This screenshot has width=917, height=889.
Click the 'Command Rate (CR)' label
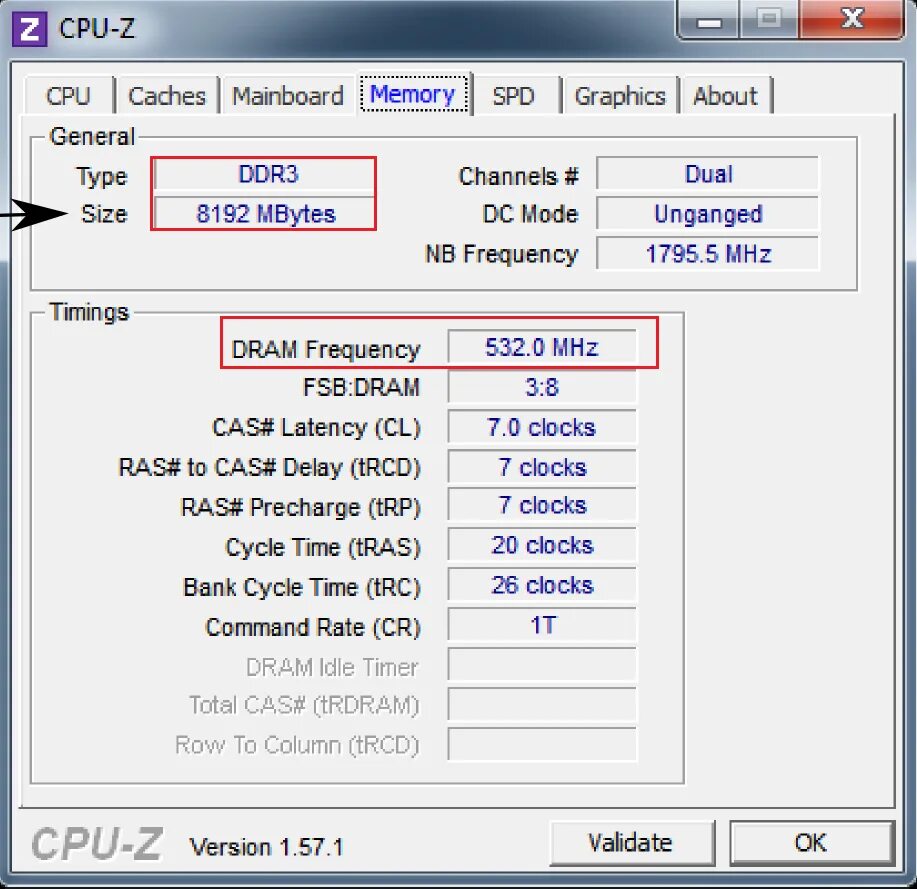[313, 627]
